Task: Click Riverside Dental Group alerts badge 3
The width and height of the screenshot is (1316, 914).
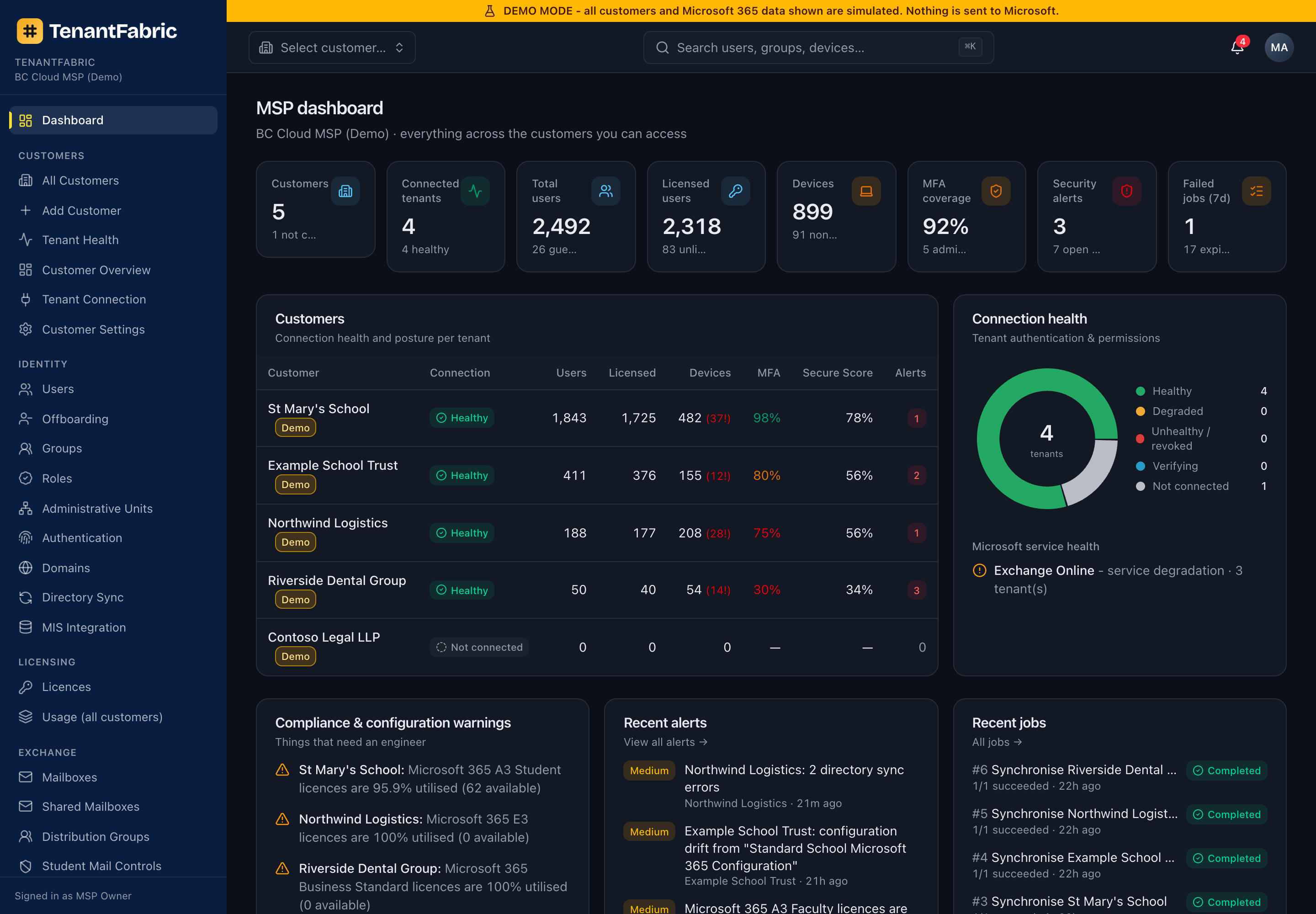Action: (x=916, y=590)
